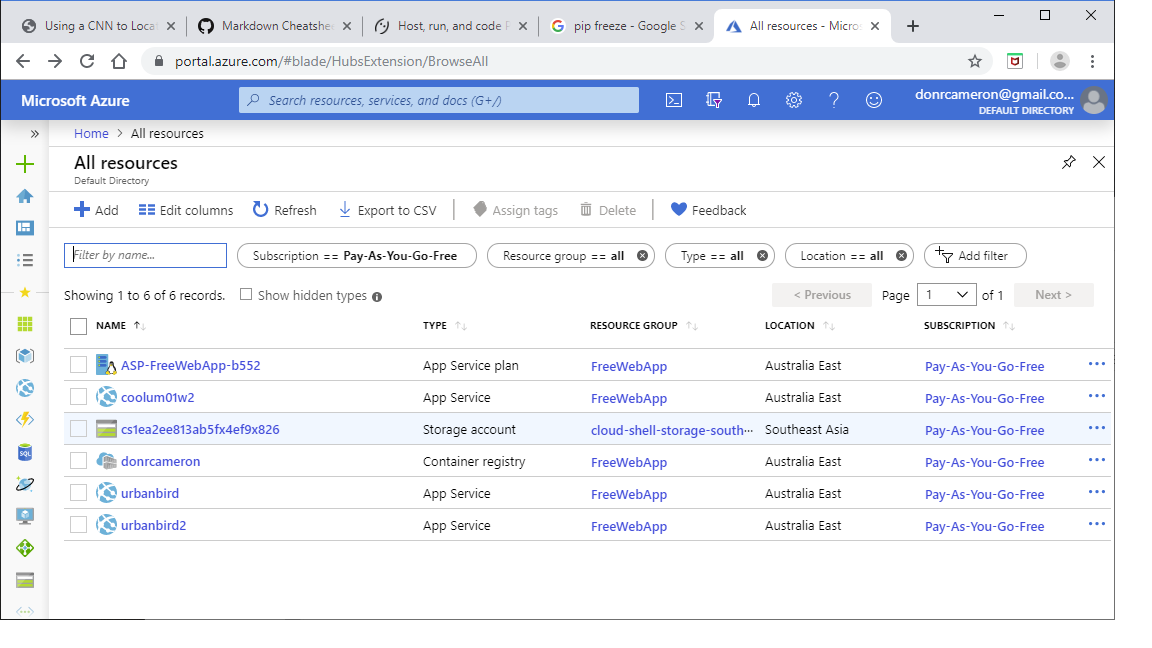Open Directory and subscription filter icon
Viewport: 1152px width, 648px height.
pyautogui.click(x=713, y=101)
